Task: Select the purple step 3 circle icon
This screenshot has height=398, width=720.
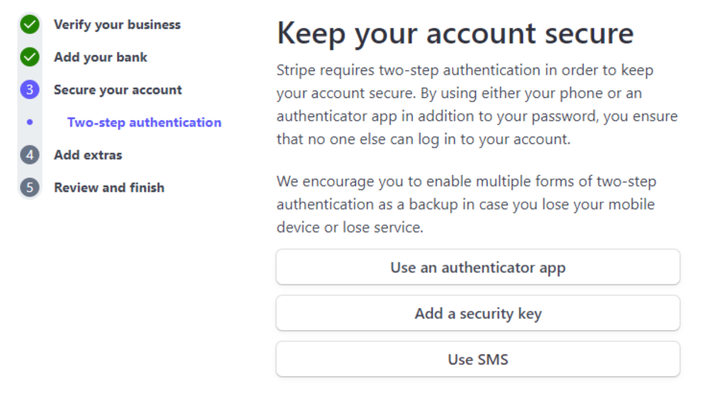Action: [30, 90]
